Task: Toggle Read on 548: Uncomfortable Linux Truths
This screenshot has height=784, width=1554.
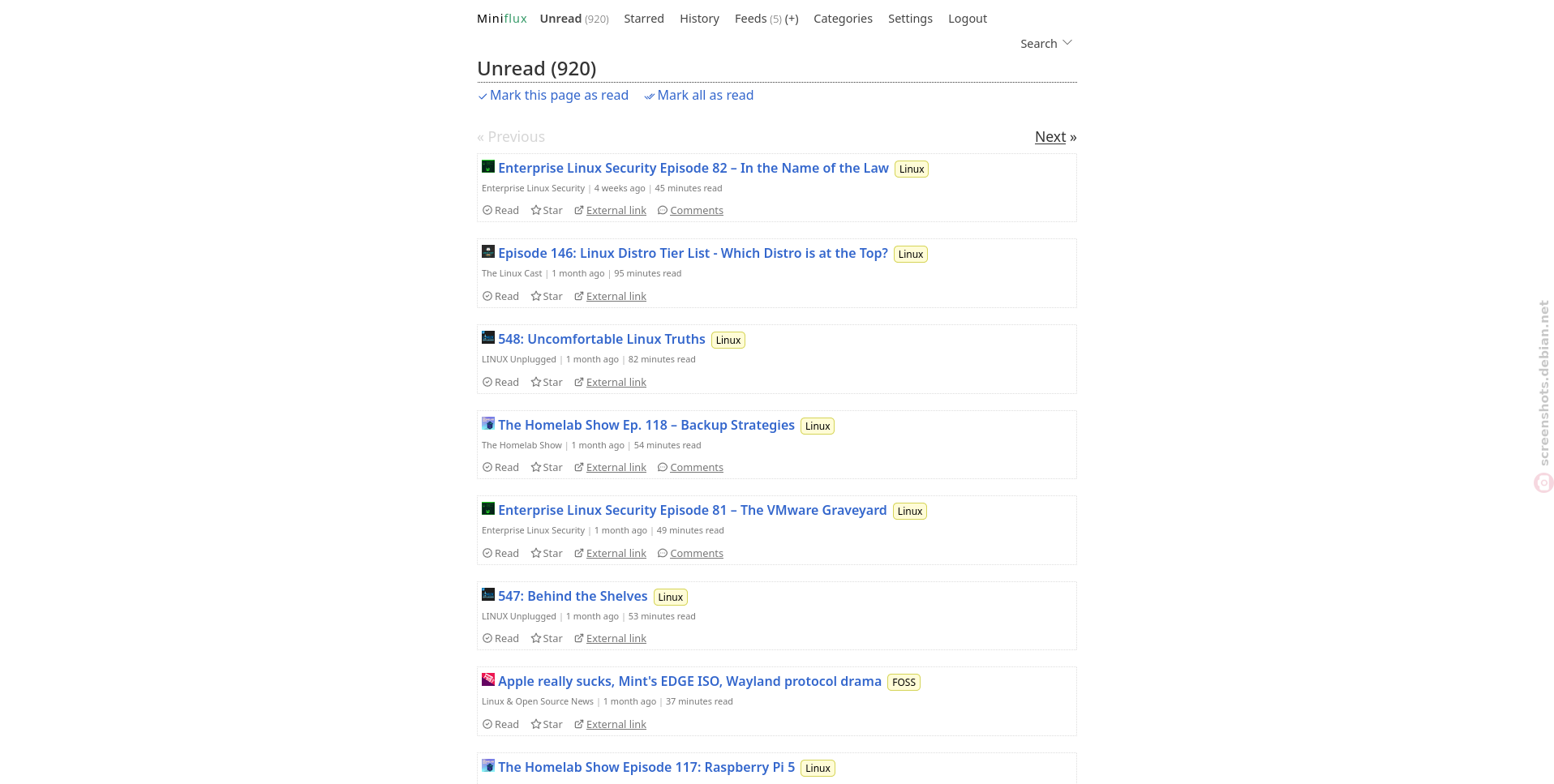Action: (x=500, y=383)
